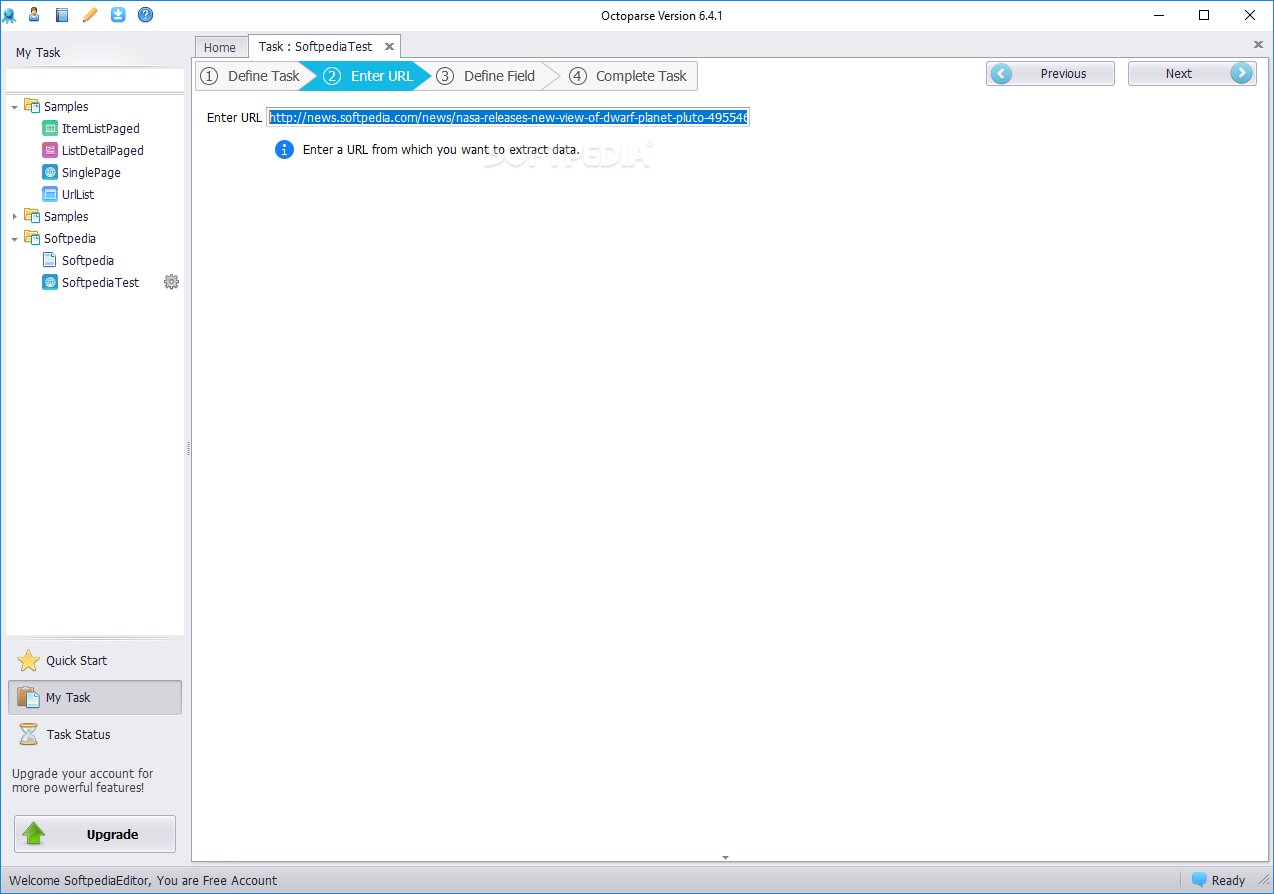Click the Octoparse logo icon in title bar
The width and height of the screenshot is (1274, 894).
9,15
